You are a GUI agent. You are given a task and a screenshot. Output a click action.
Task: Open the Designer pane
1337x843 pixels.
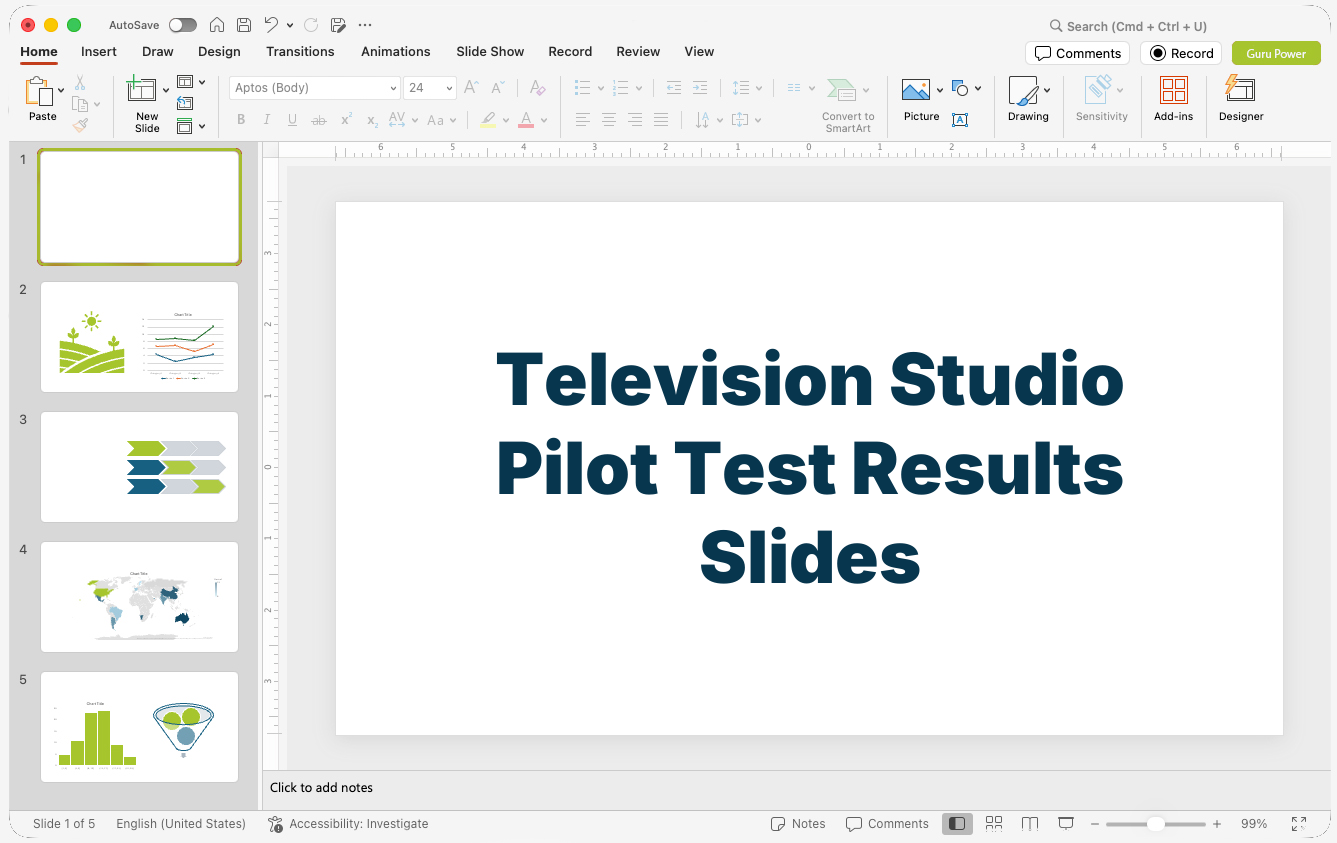coord(1241,100)
